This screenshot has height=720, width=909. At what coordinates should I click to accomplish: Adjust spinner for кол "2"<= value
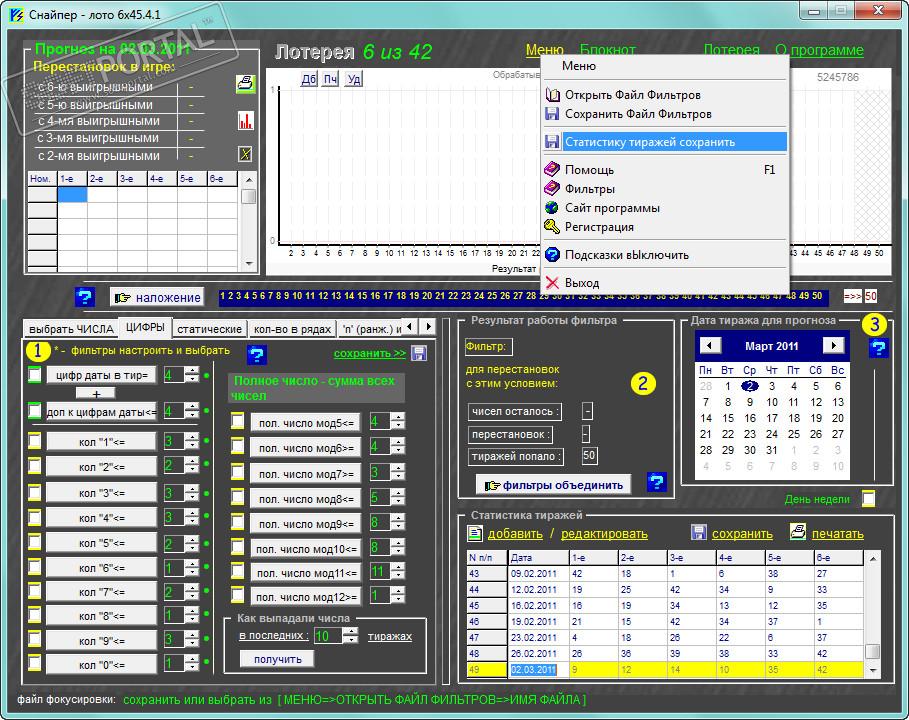[x=192, y=465]
